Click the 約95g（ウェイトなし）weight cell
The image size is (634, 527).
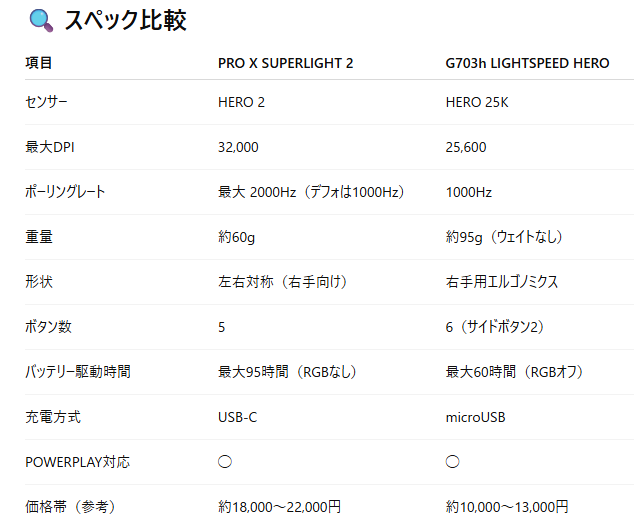(x=504, y=237)
